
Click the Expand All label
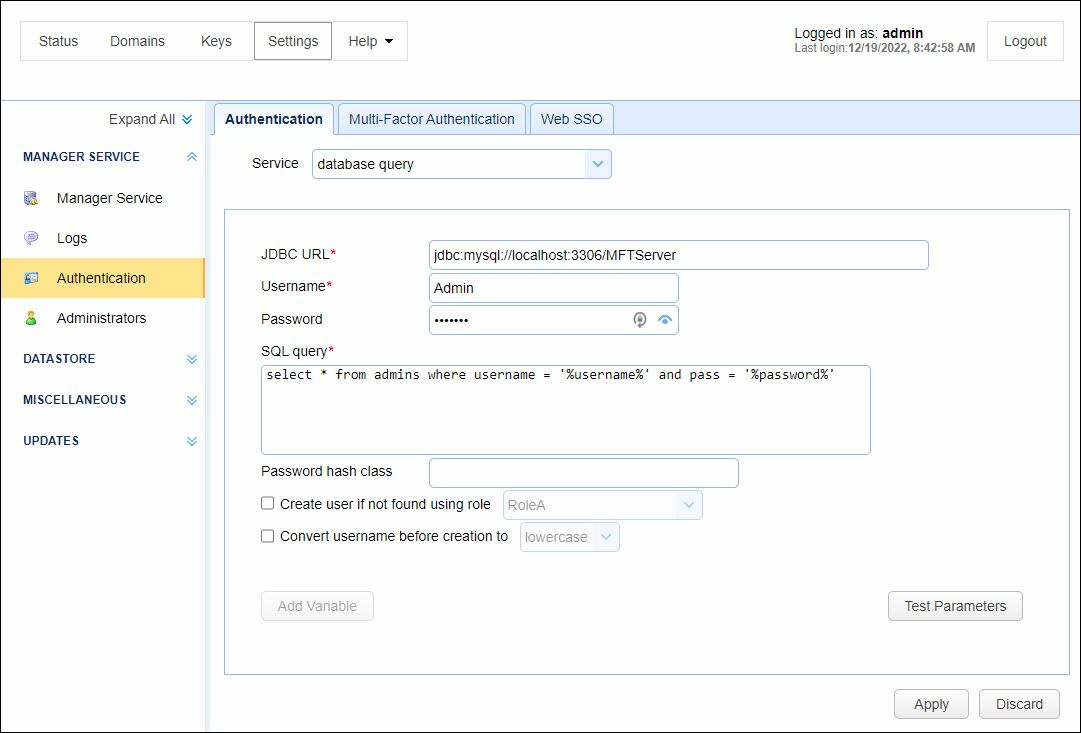(142, 119)
